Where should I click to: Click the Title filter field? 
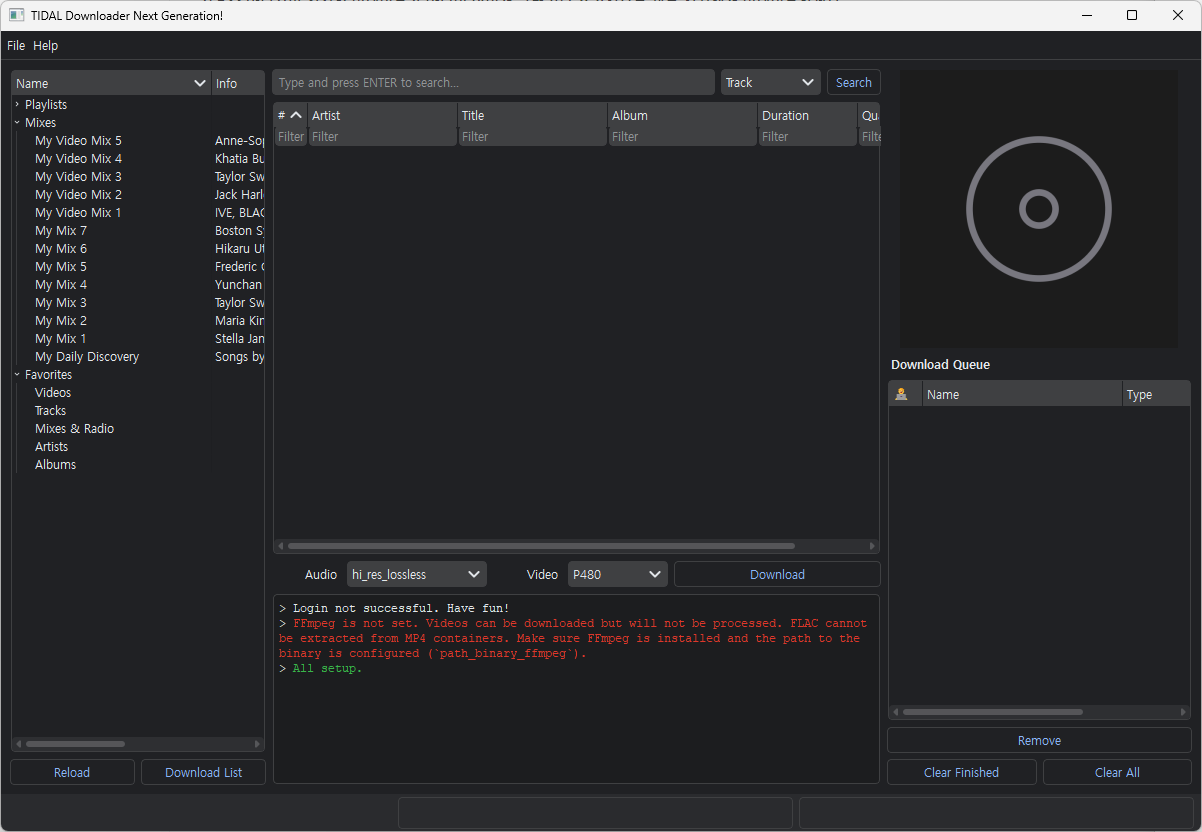[x=533, y=136]
